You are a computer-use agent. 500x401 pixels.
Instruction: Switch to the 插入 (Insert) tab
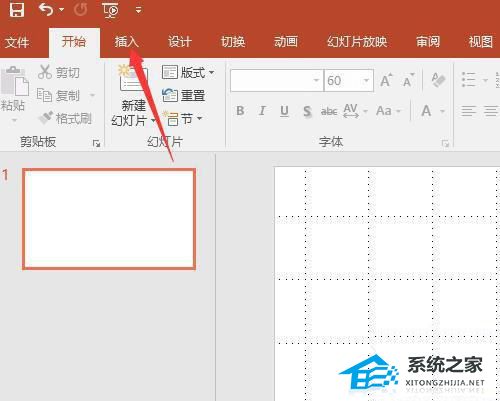click(x=126, y=42)
